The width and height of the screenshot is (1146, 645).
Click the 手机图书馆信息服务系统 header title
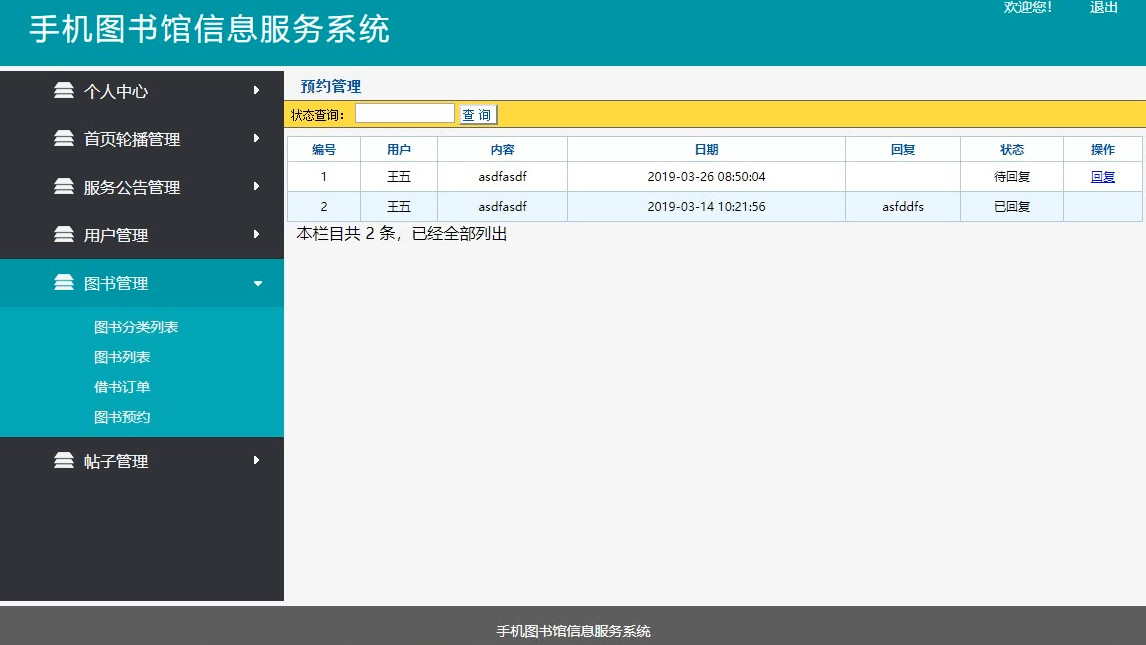pyautogui.click(x=209, y=29)
